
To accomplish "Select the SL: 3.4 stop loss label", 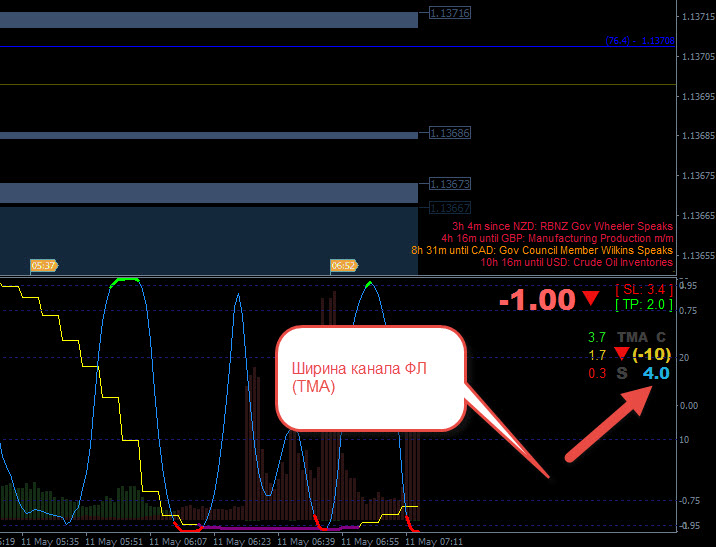I will click(644, 289).
